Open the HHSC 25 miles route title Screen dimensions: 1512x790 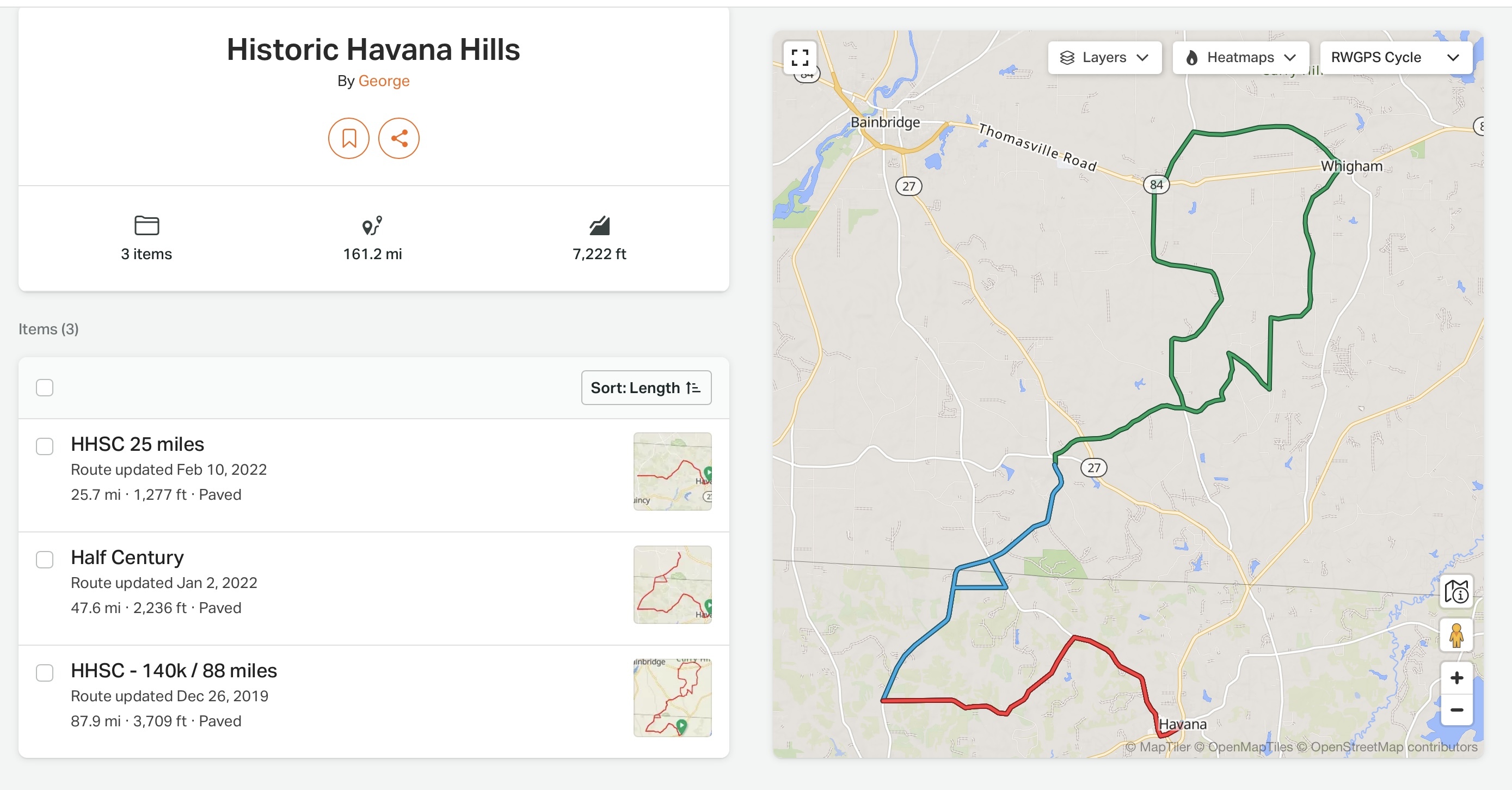pos(137,444)
